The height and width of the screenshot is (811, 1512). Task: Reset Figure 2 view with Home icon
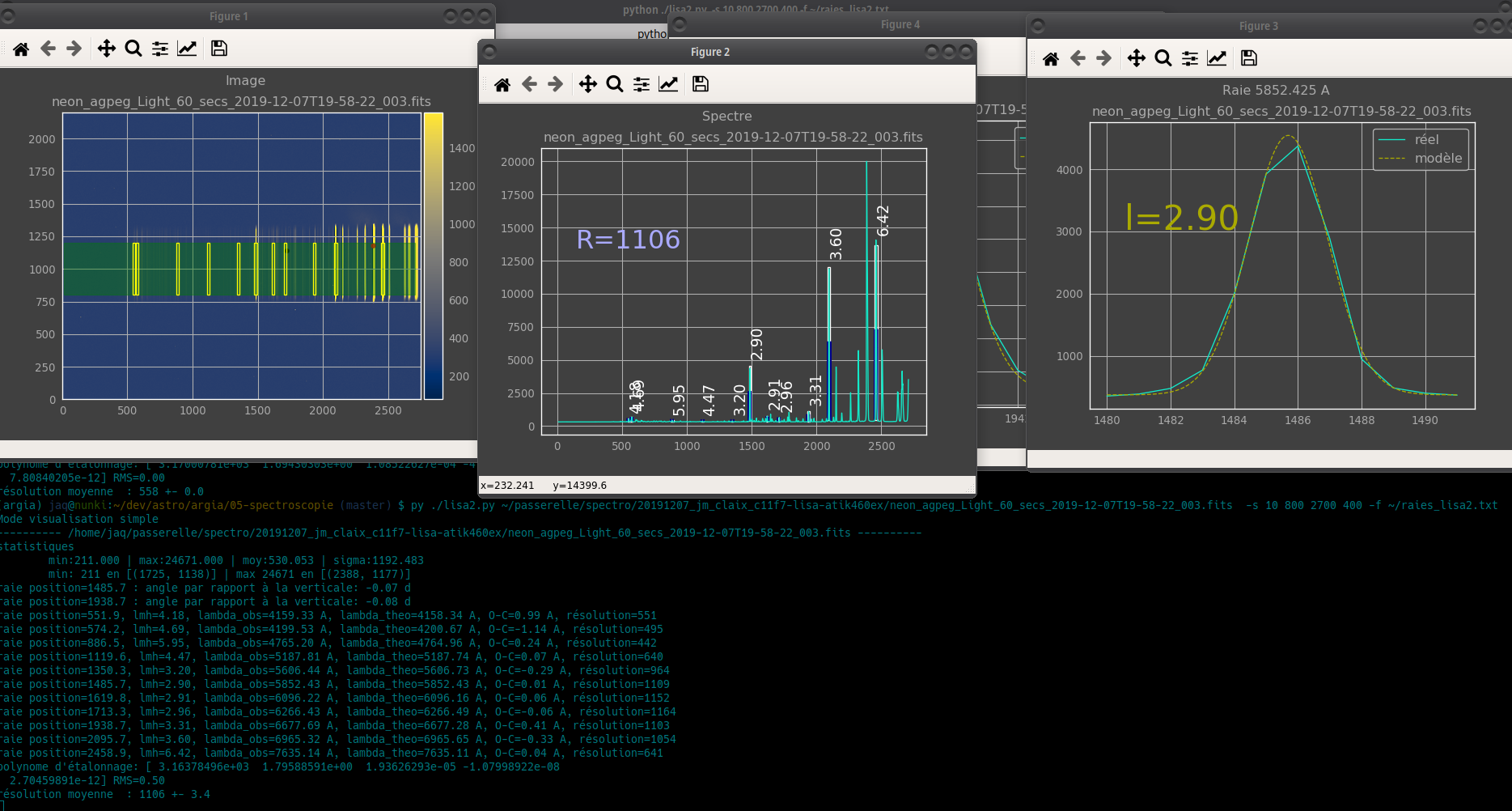[502, 84]
